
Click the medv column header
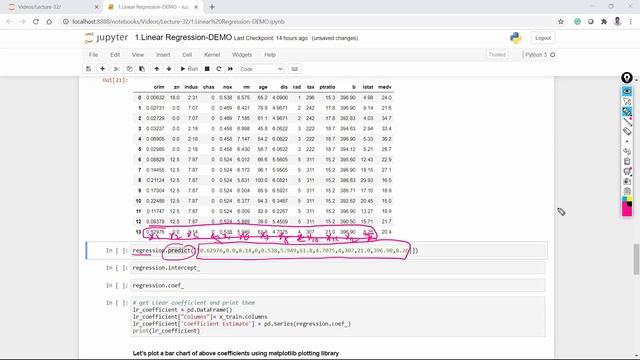click(x=384, y=87)
